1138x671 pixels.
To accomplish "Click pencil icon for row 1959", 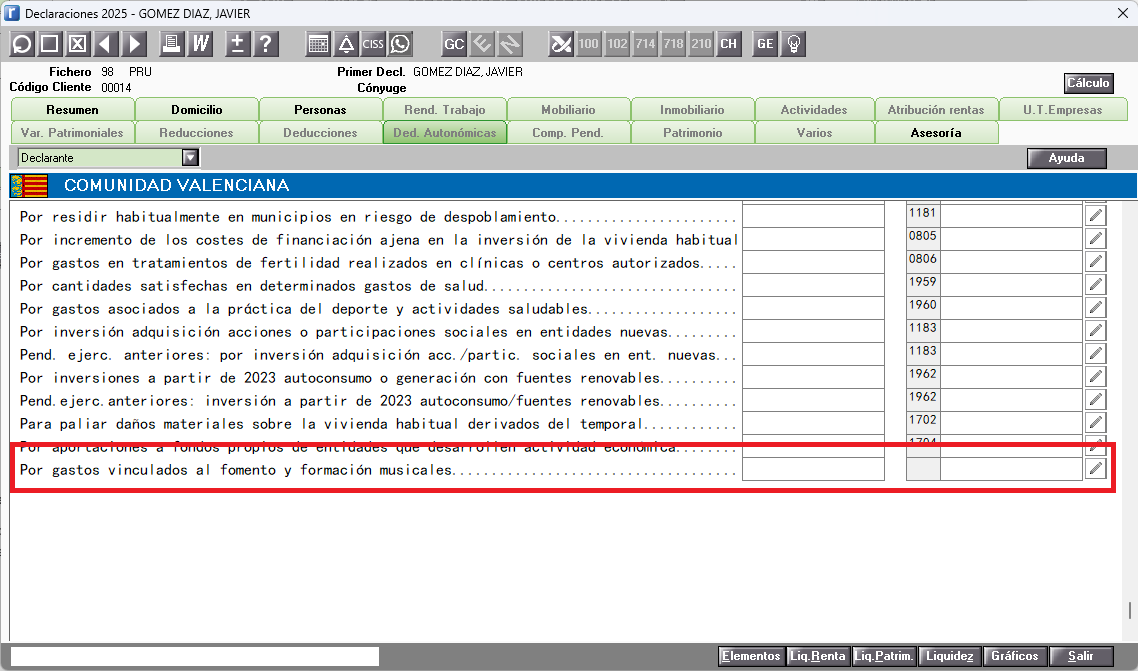I will pos(1096,285).
